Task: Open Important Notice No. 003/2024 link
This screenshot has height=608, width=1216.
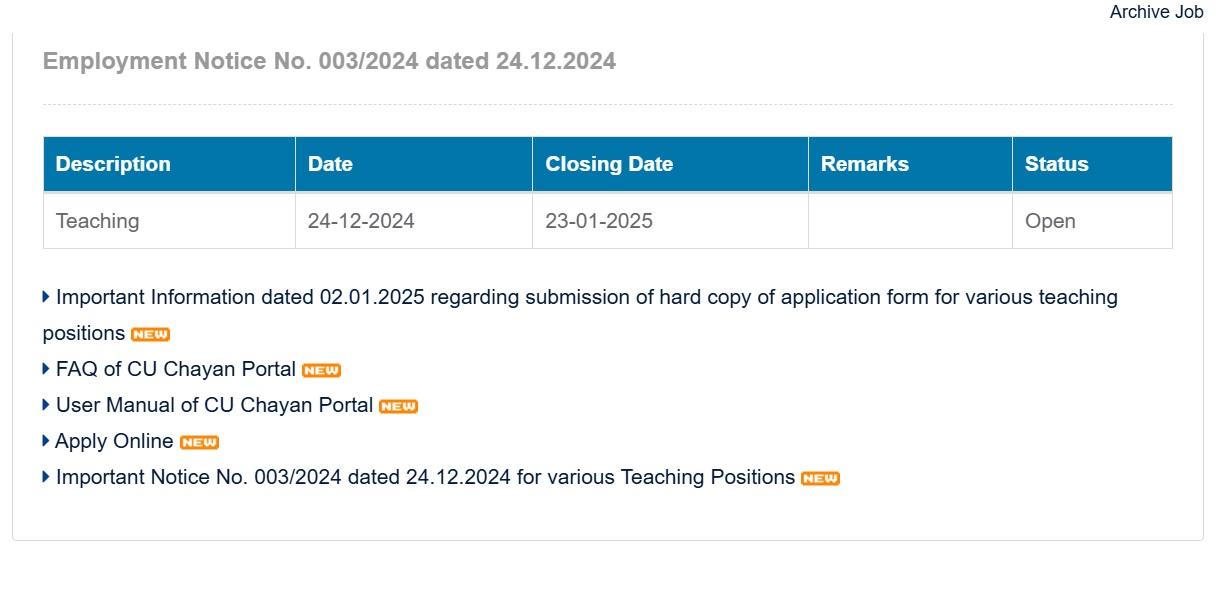Action: (425, 477)
